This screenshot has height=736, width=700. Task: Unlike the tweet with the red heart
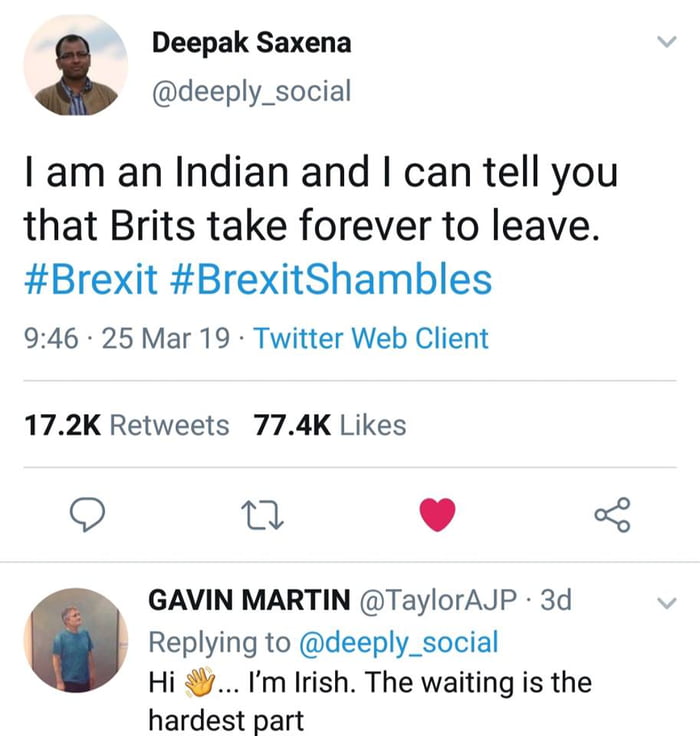[x=436, y=515]
